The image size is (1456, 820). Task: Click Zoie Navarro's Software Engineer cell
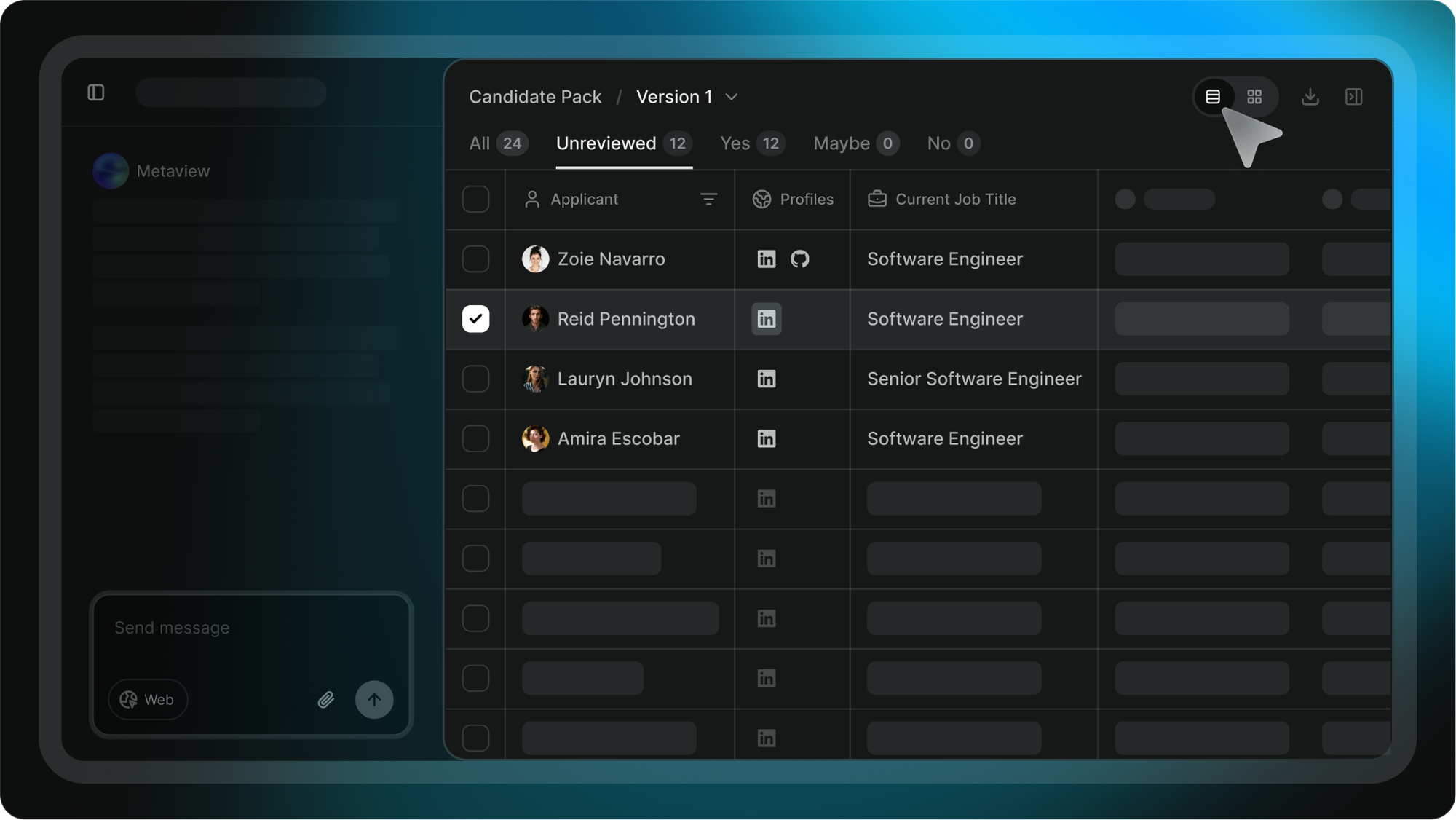click(974, 259)
